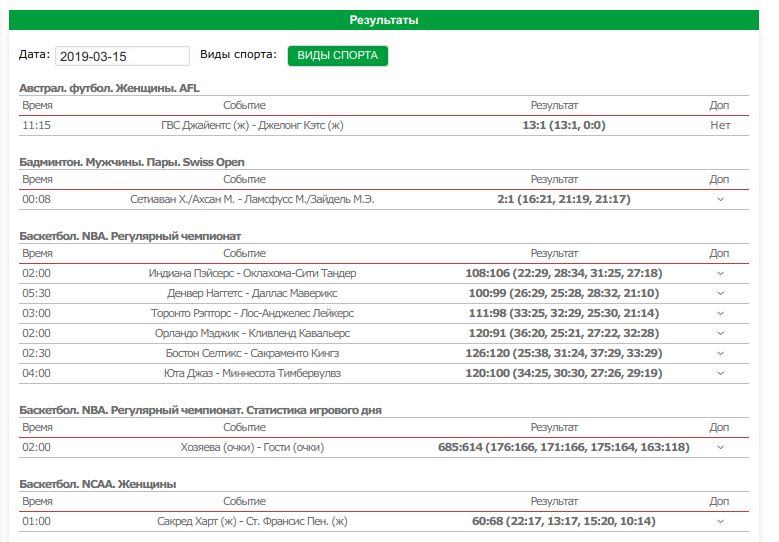Click the Результаты green header bar
This screenshot has width=779, height=542.
tap(384, 20)
